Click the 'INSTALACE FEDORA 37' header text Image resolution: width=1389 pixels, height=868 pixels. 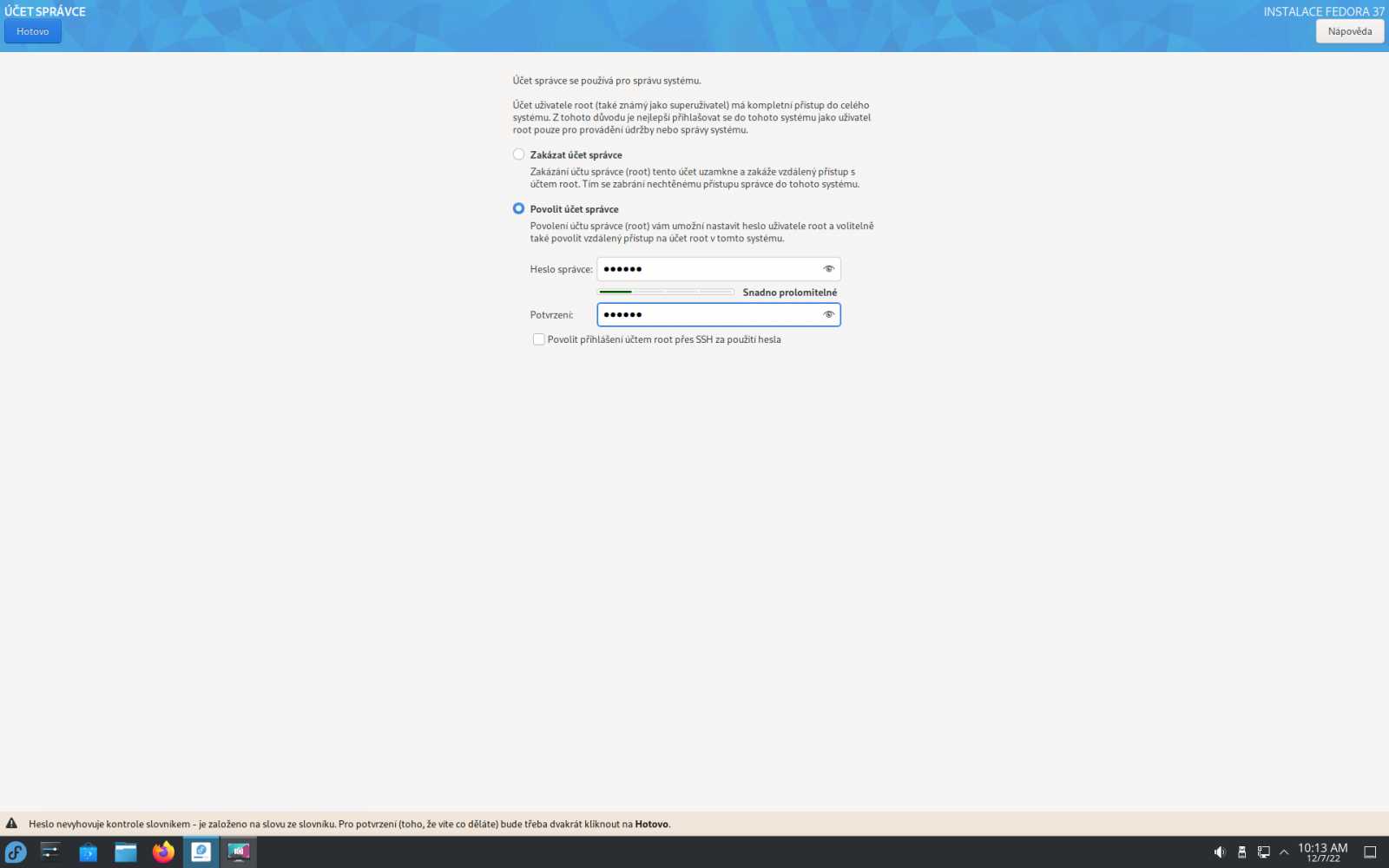[x=1324, y=11]
